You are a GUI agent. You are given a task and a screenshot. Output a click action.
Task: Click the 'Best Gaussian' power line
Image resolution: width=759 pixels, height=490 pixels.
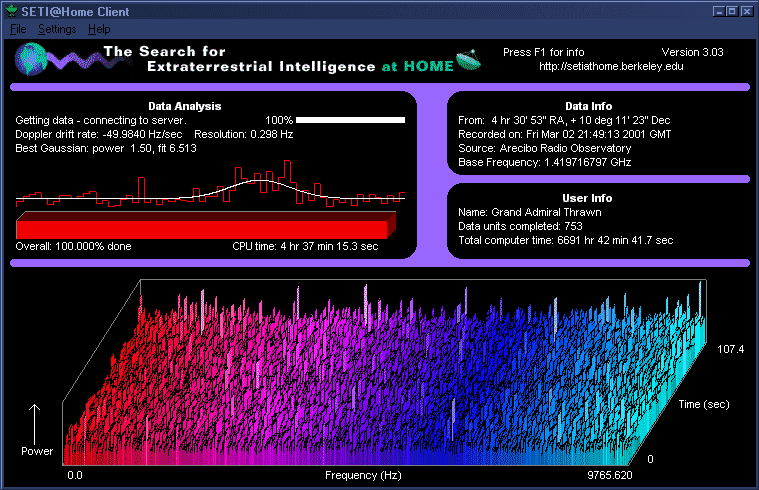point(106,148)
